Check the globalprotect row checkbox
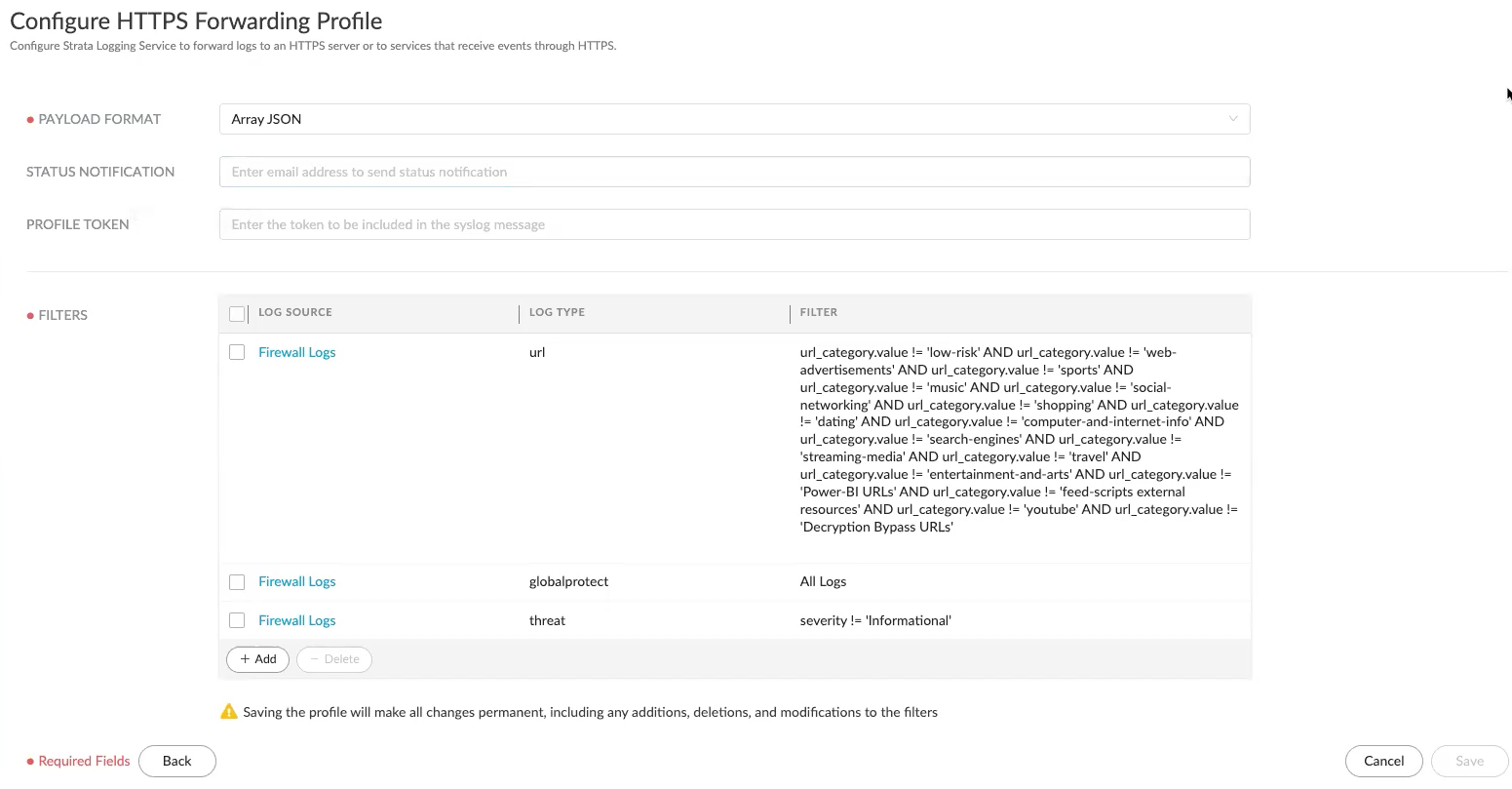Image resolution: width=1512 pixels, height=789 pixels. tap(237, 582)
